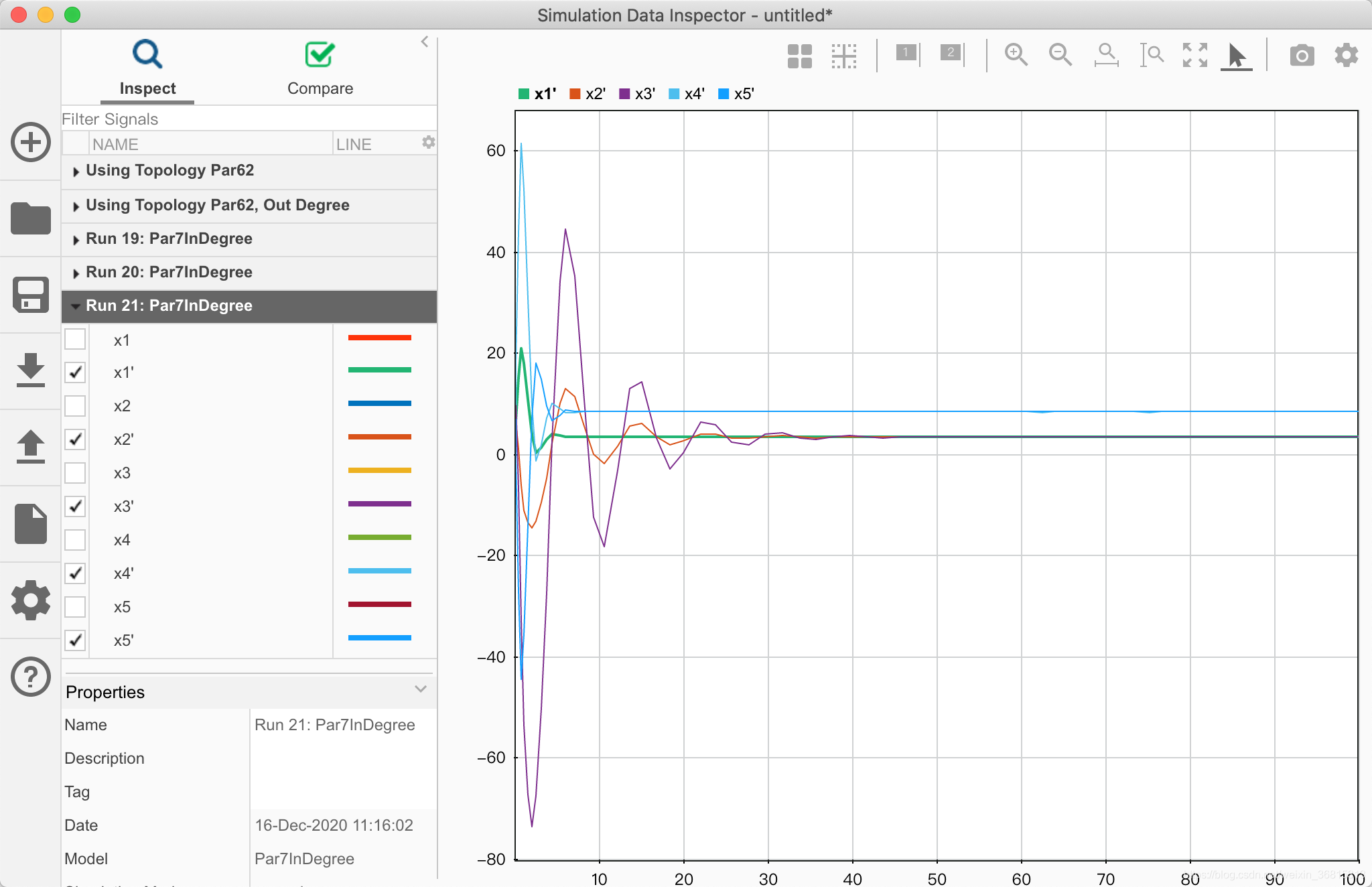Screen dimensions: 1372x887
Task: Enable the x1 signal checkbox
Action: pyautogui.click(x=75, y=339)
